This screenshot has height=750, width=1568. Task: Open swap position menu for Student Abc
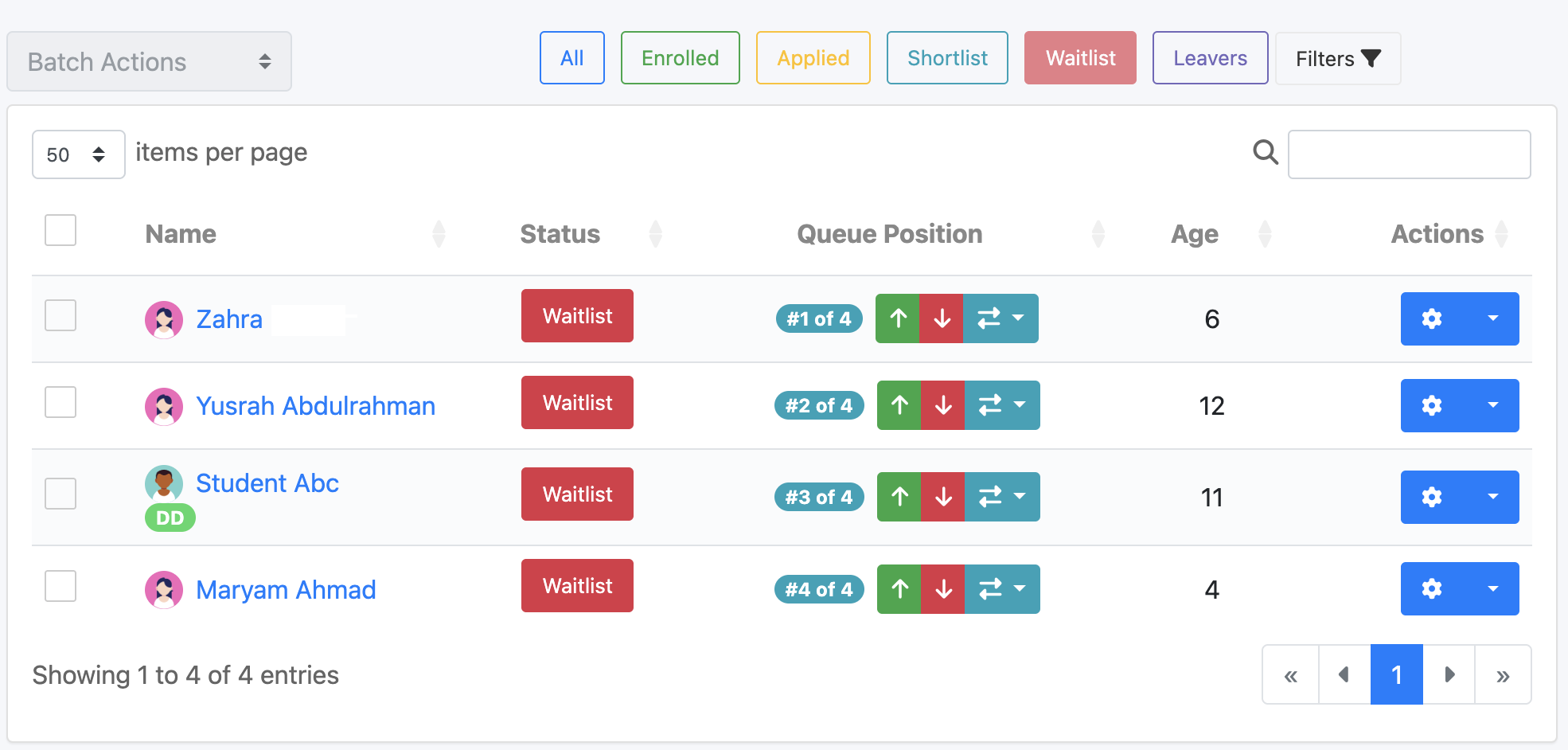(1002, 497)
